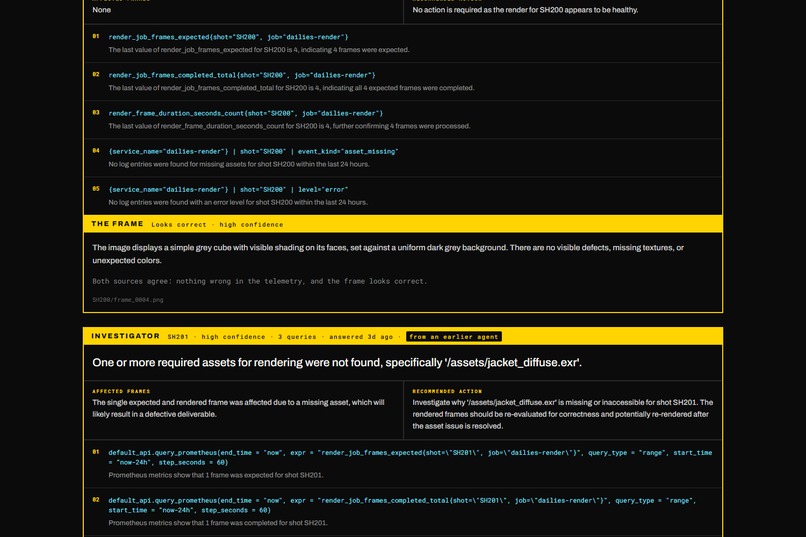This screenshot has height=537, width=806.
Task: Click the level="error" log query for SH200
Action: pos(228,189)
